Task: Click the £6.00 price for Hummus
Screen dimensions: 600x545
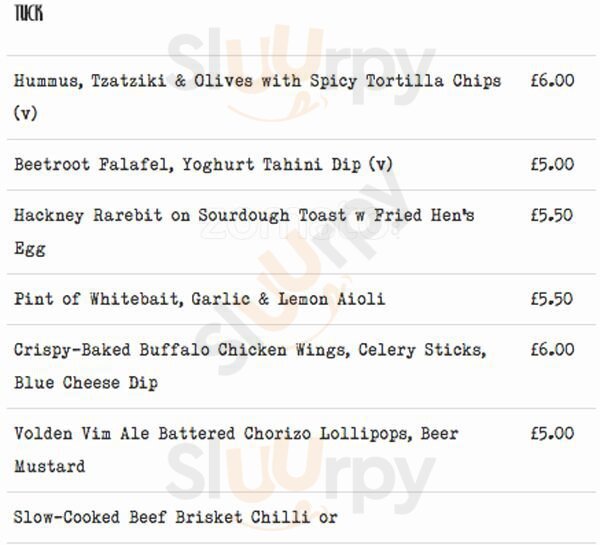Action: point(552,81)
